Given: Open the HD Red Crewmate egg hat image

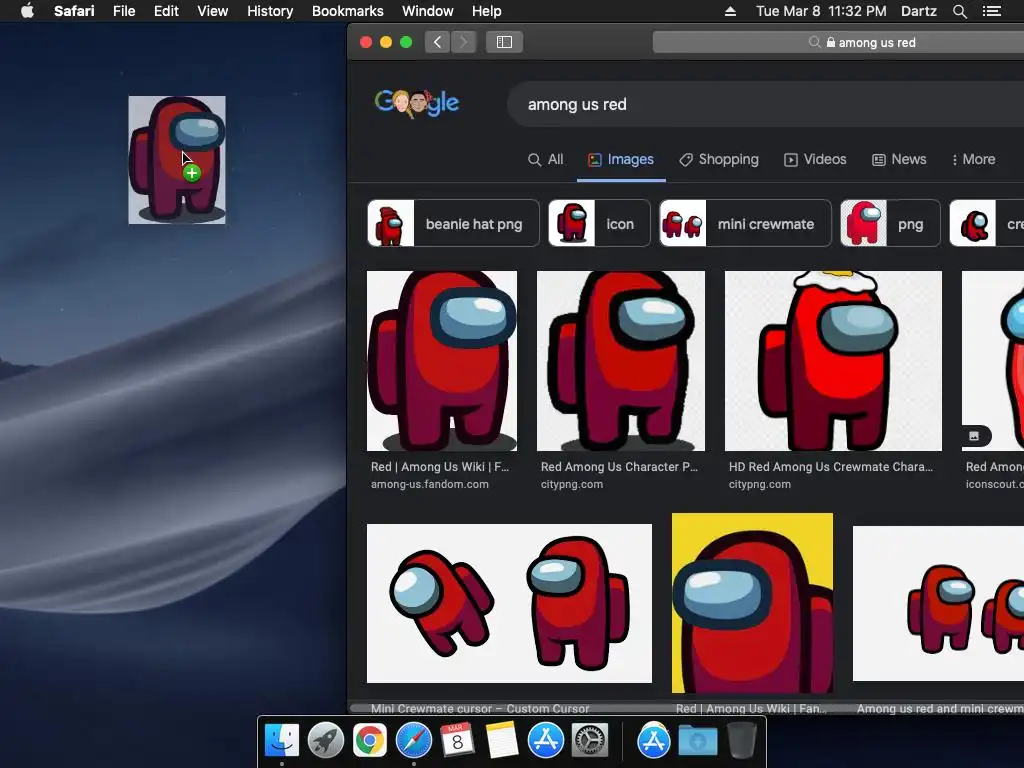Looking at the screenshot, I should tap(833, 361).
